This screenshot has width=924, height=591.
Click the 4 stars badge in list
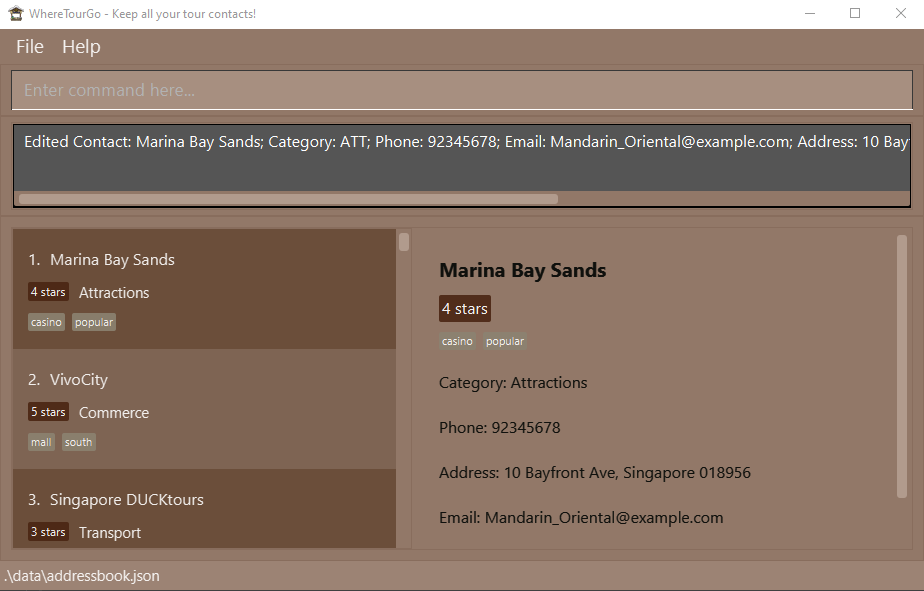click(48, 292)
